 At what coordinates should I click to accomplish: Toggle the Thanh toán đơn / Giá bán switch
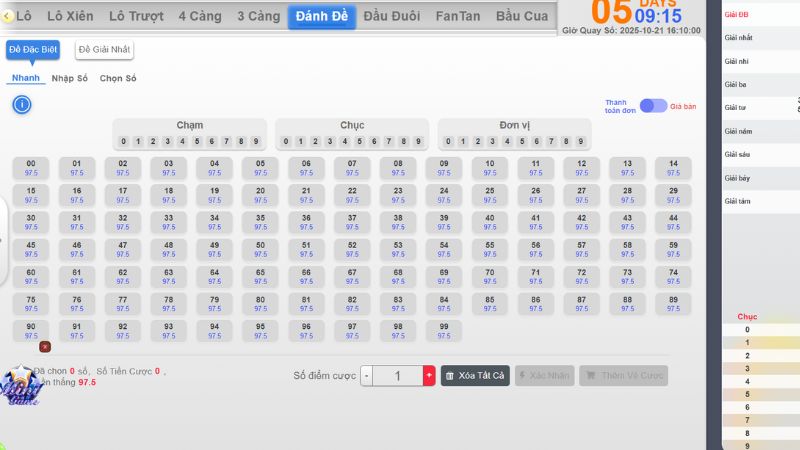tap(653, 106)
